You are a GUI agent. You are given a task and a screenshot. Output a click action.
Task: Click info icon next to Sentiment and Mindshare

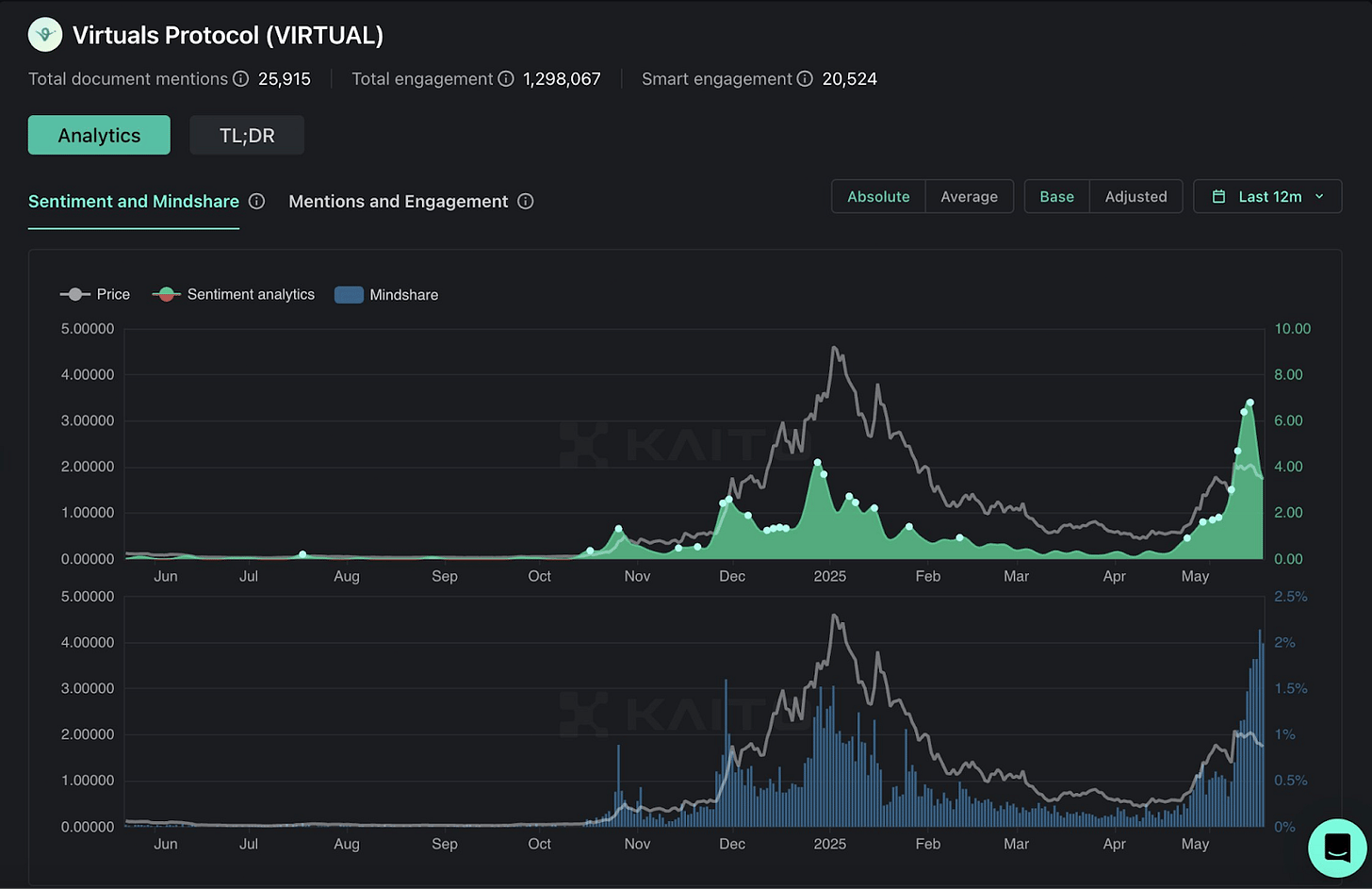pyautogui.click(x=256, y=201)
